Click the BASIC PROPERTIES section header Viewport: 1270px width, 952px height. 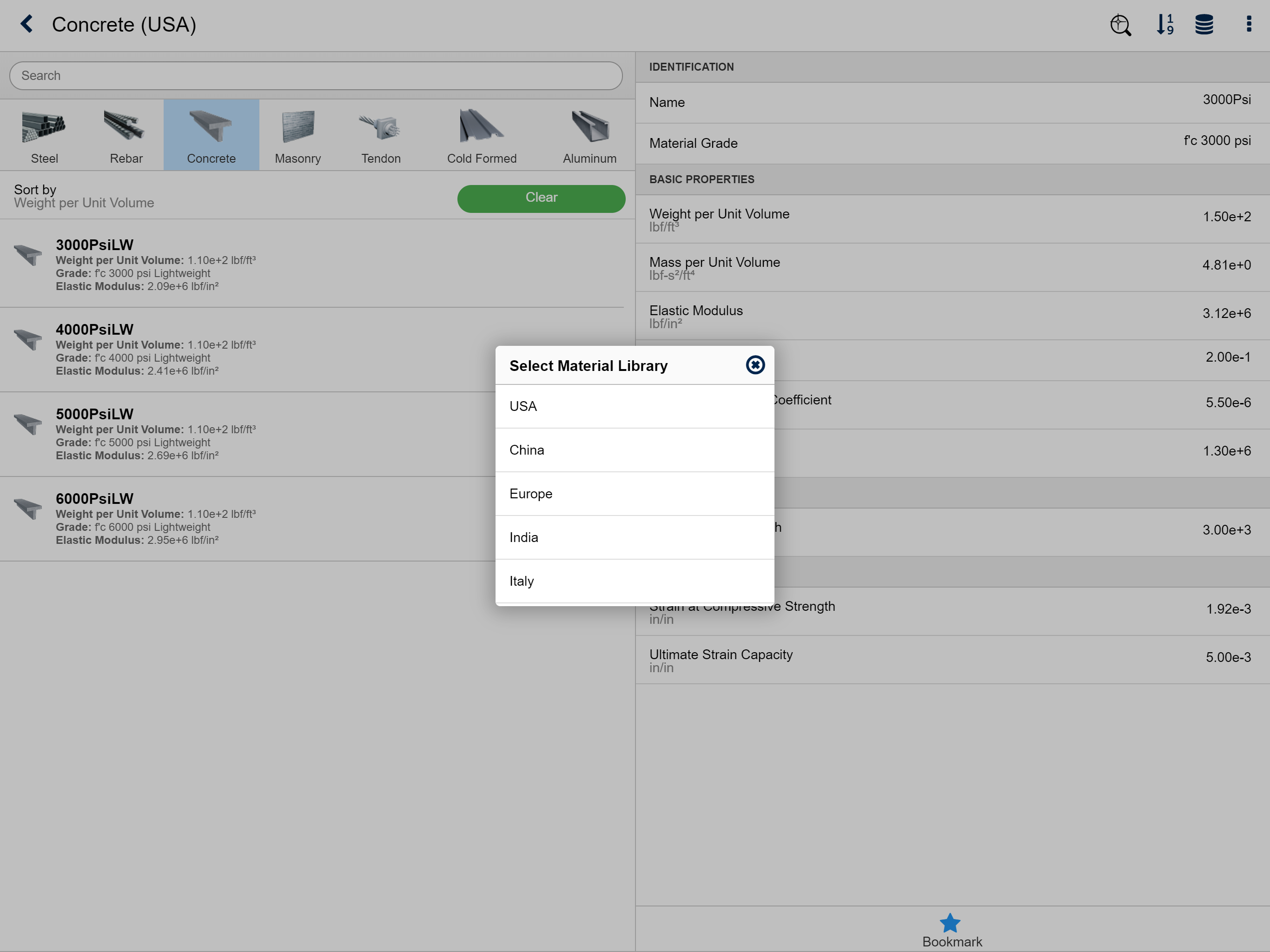[x=952, y=180]
